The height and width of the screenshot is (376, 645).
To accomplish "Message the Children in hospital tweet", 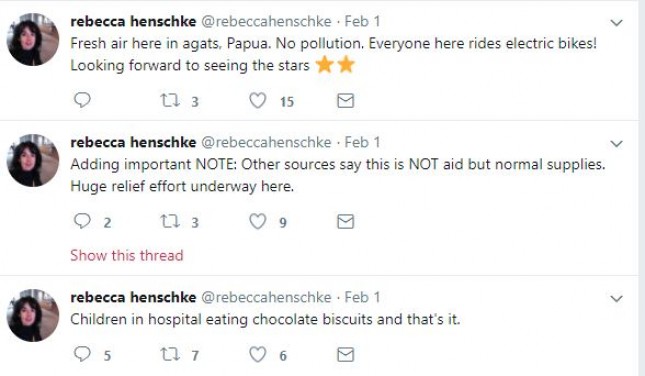I will pos(346,355).
